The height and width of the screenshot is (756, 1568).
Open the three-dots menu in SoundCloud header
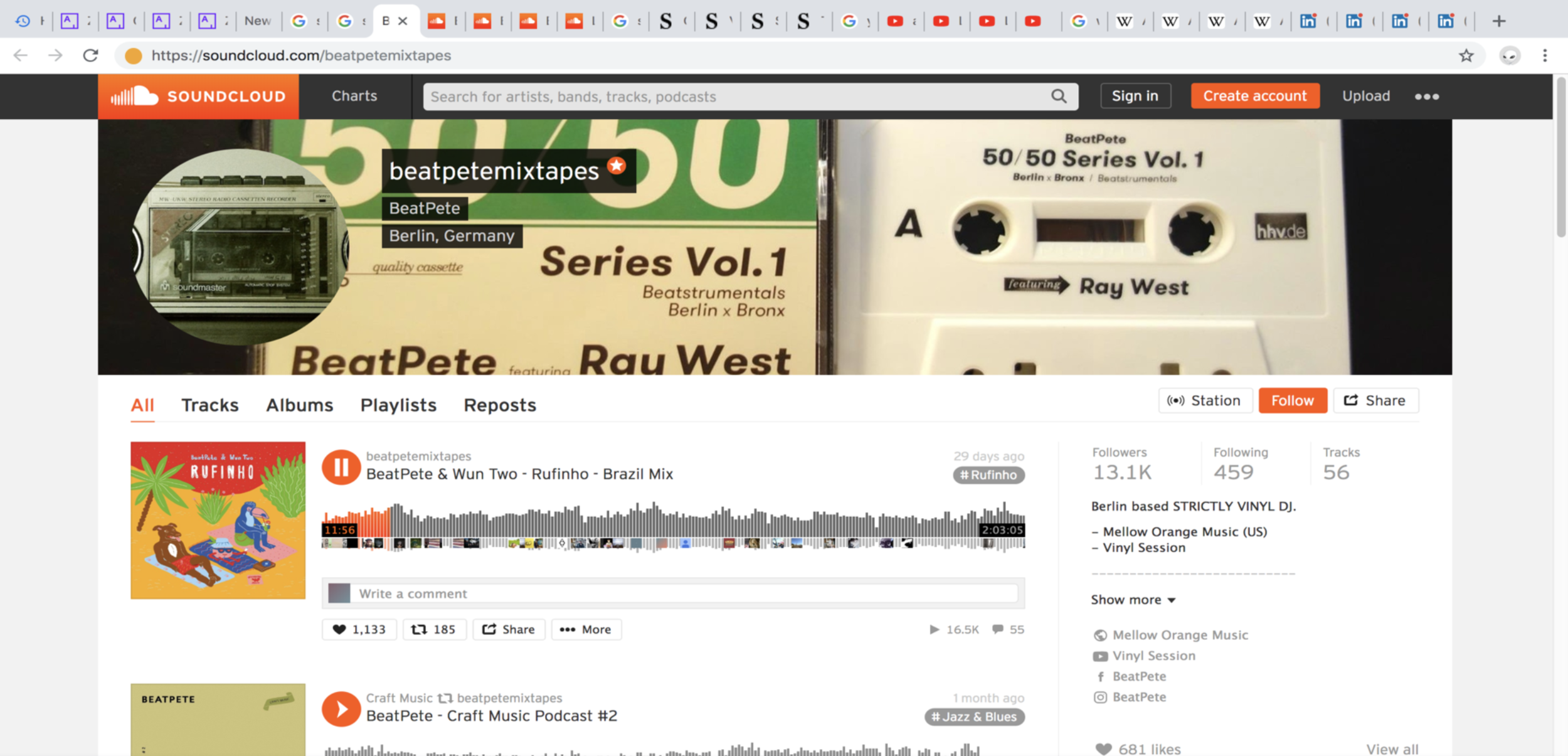[x=1426, y=96]
